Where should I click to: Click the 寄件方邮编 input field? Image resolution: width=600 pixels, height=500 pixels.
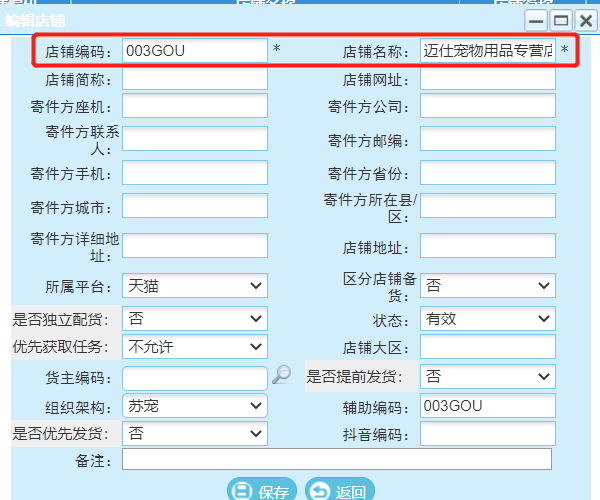[488, 138]
